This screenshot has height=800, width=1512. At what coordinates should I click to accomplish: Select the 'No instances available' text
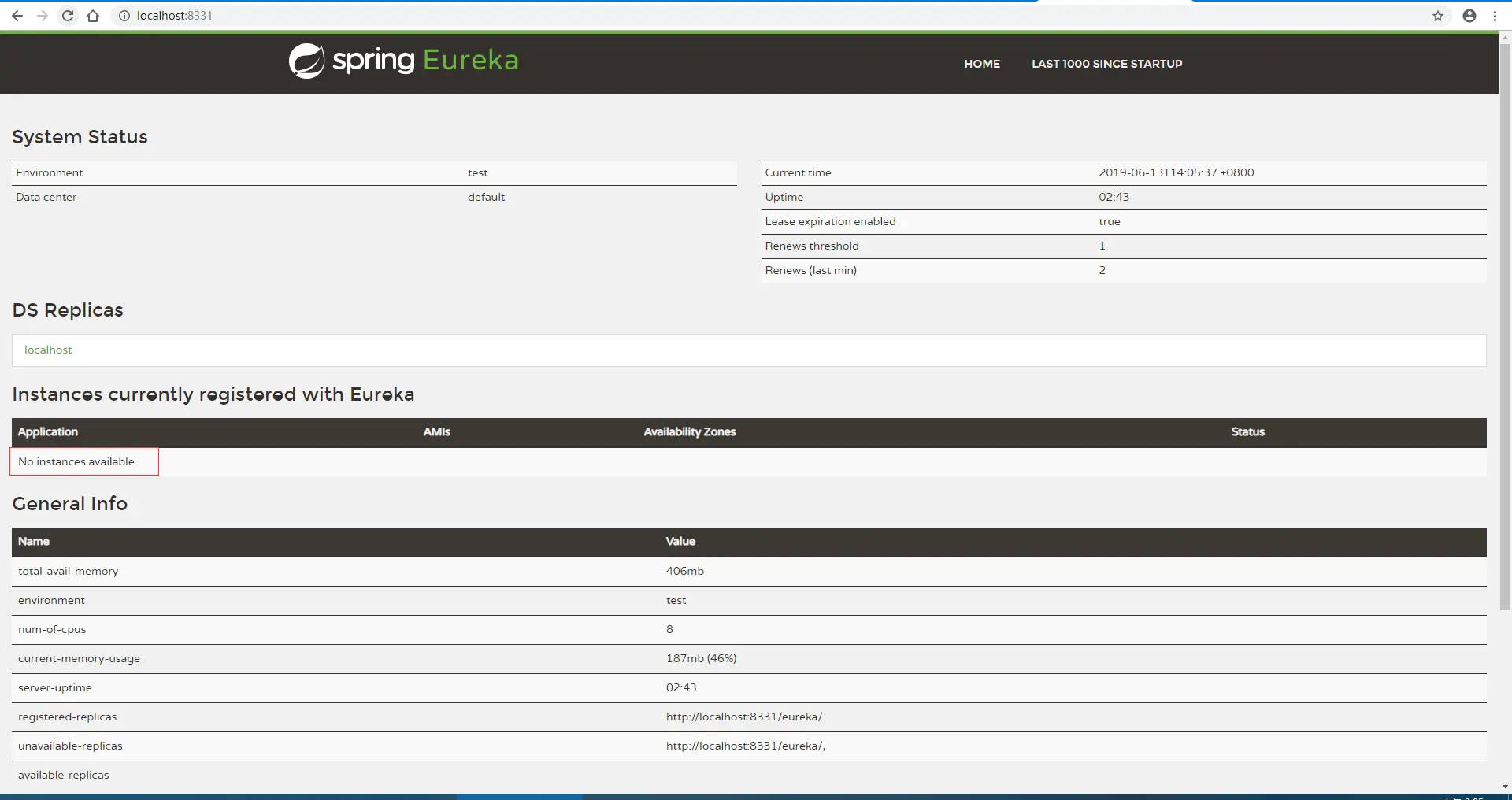click(x=76, y=462)
